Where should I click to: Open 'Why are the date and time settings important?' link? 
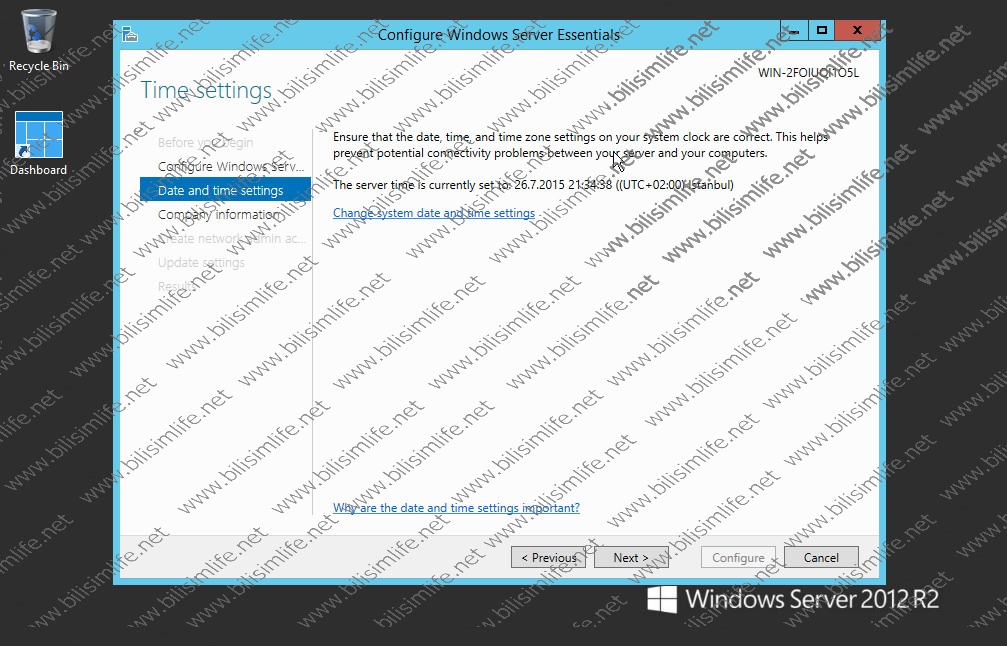coord(456,508)
